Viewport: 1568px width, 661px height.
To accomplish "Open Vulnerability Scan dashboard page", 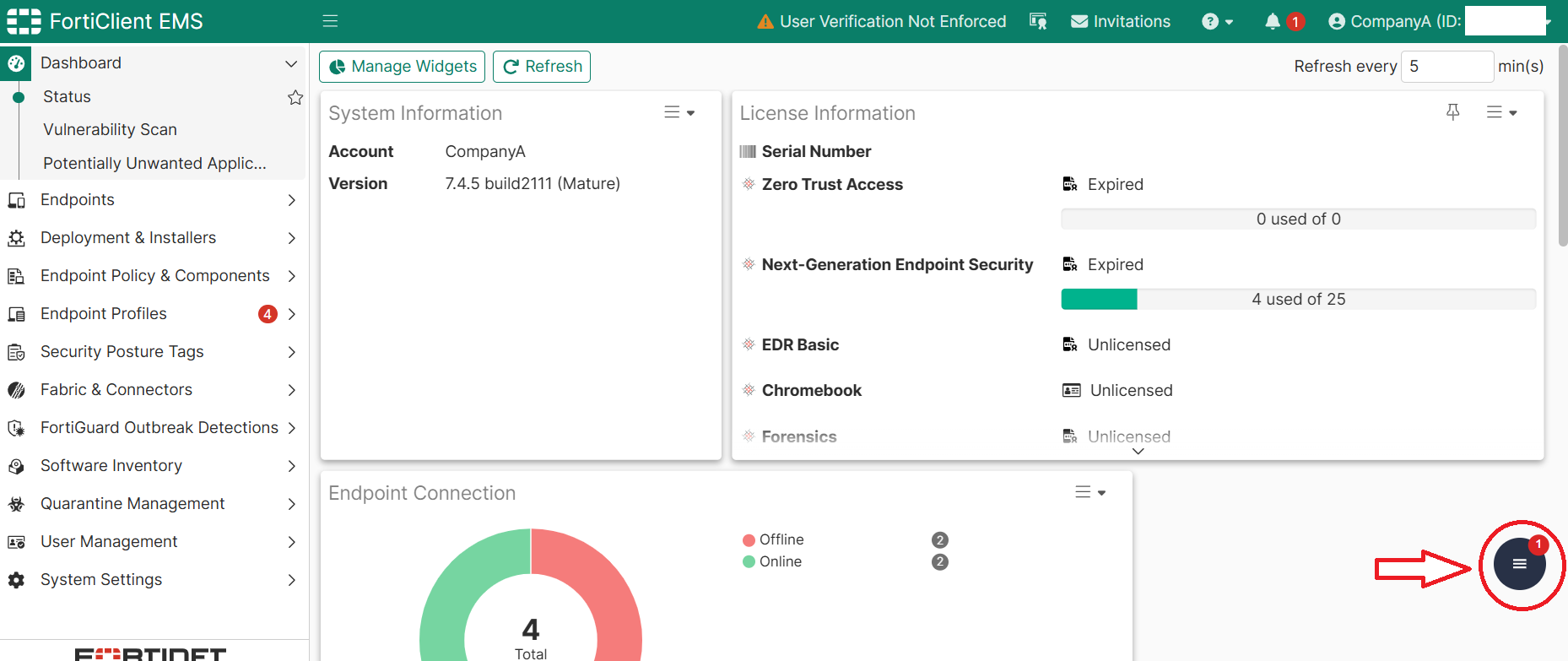I will pos(110,129).
